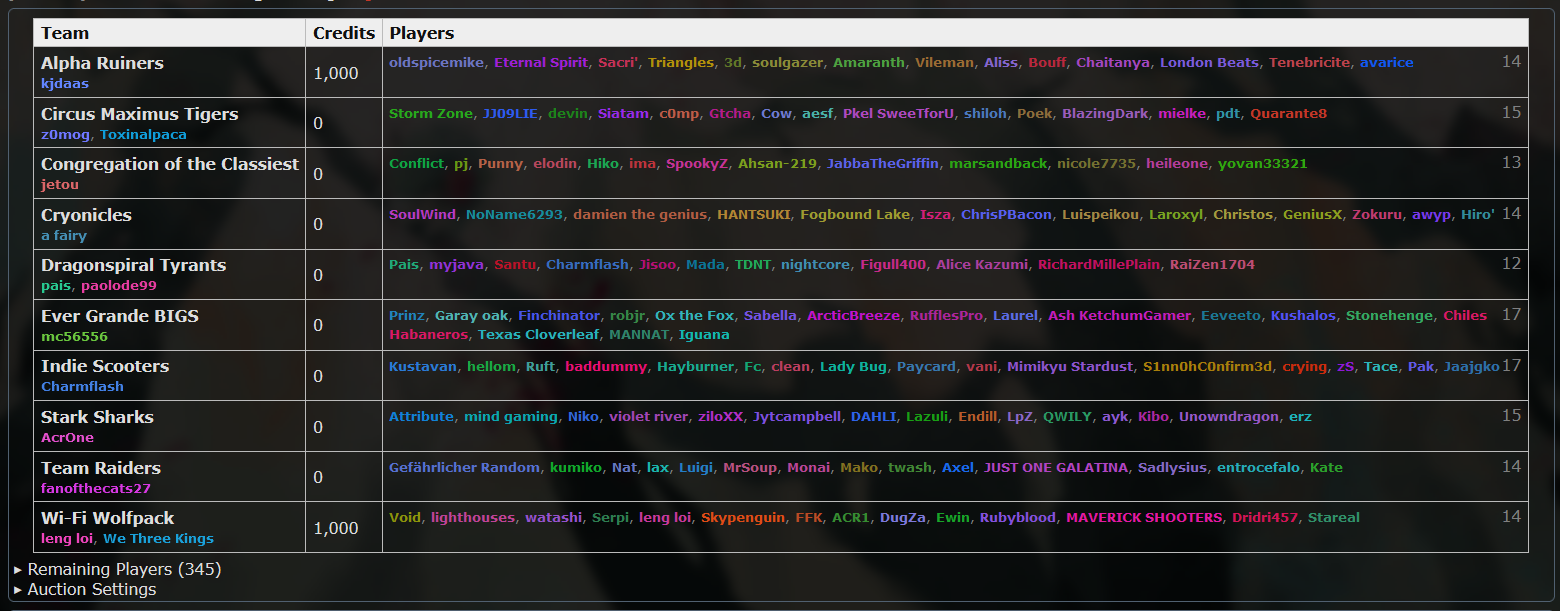
Task: Open player Fogbound Lake
Action: [855, 215]
